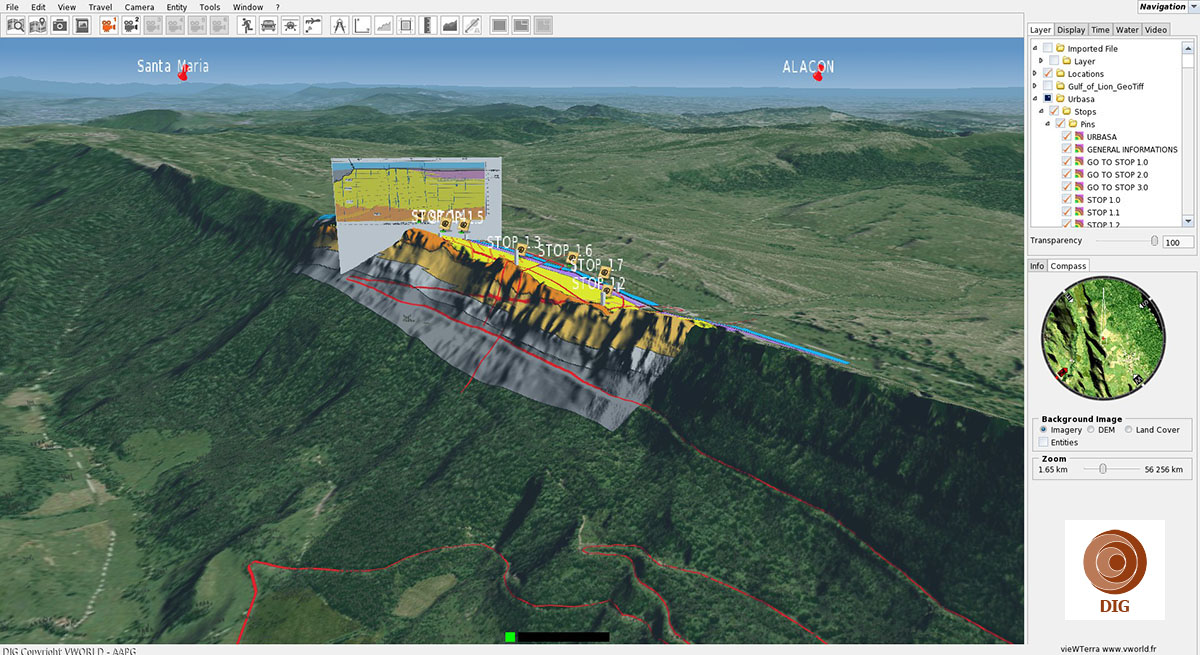Switch to walking travel mode
The width and height of the screenshot is (1200, 655).
click(246, 25)
